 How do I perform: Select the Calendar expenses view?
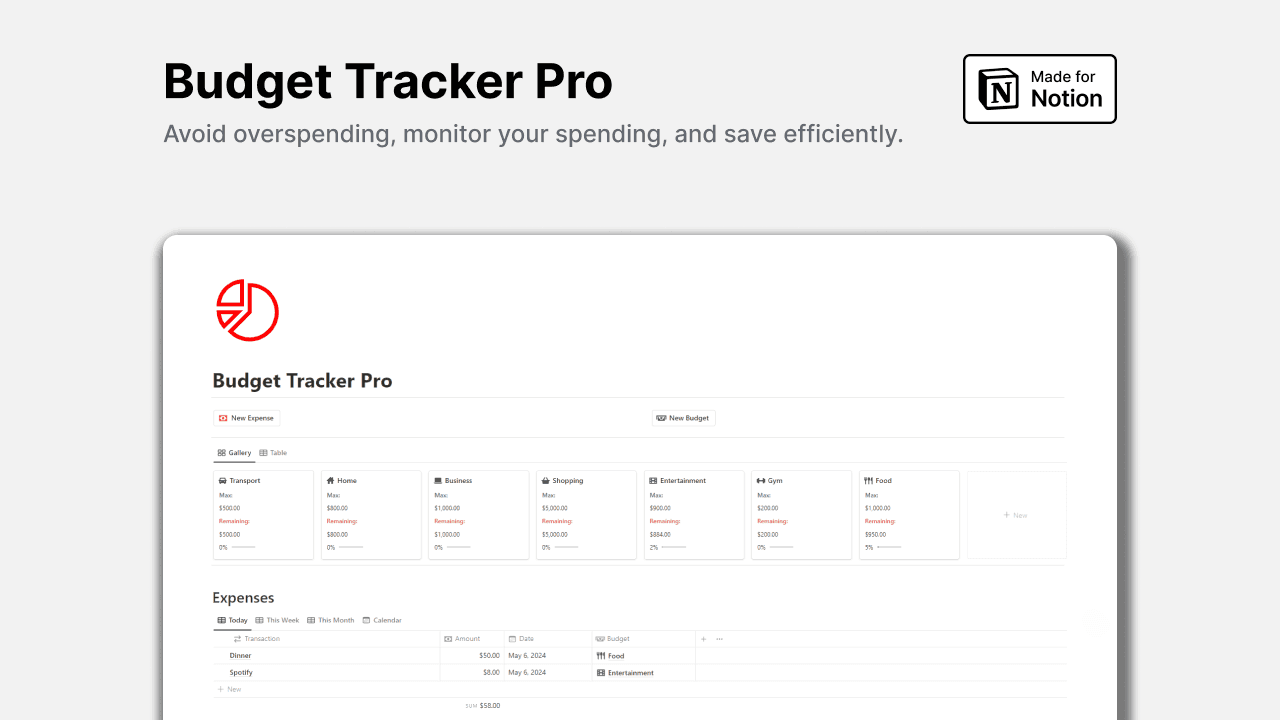pyautogui.click(x=383, y=620)
